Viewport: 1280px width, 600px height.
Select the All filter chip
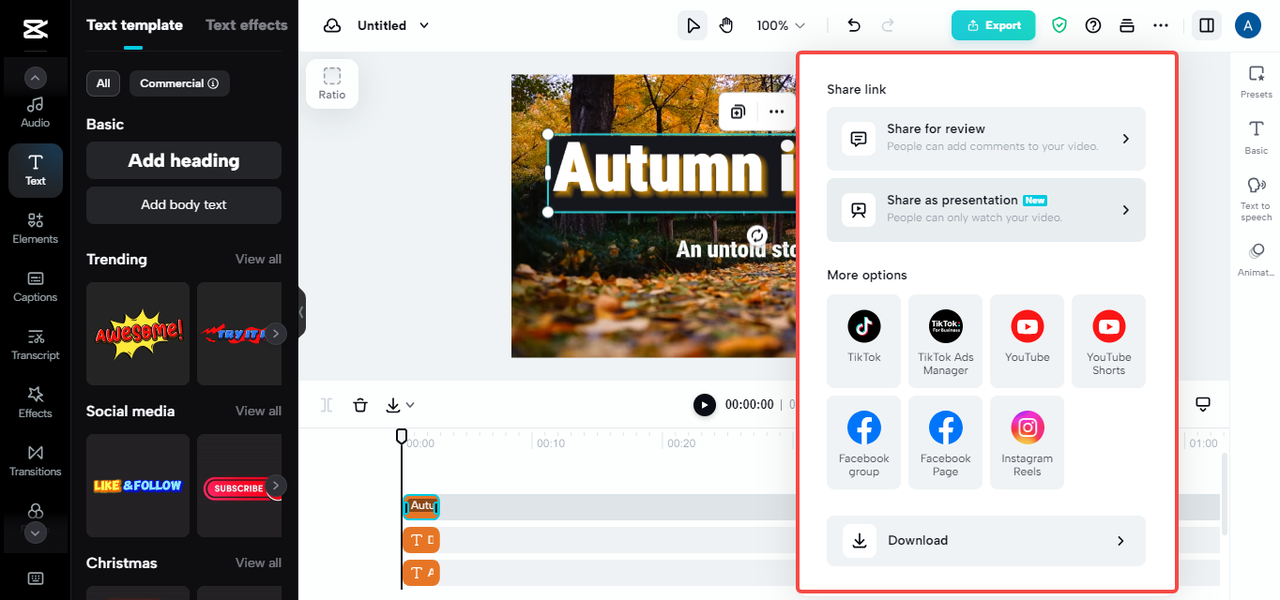[103, 83]
